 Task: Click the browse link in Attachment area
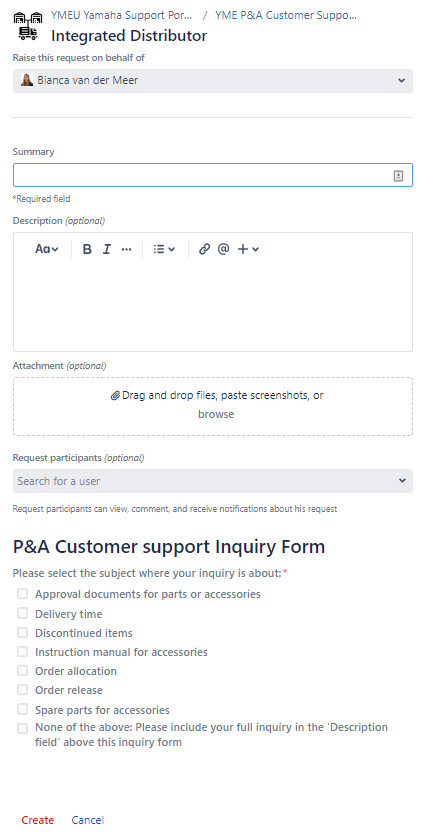pyautogui.click(x=216, y=414)
